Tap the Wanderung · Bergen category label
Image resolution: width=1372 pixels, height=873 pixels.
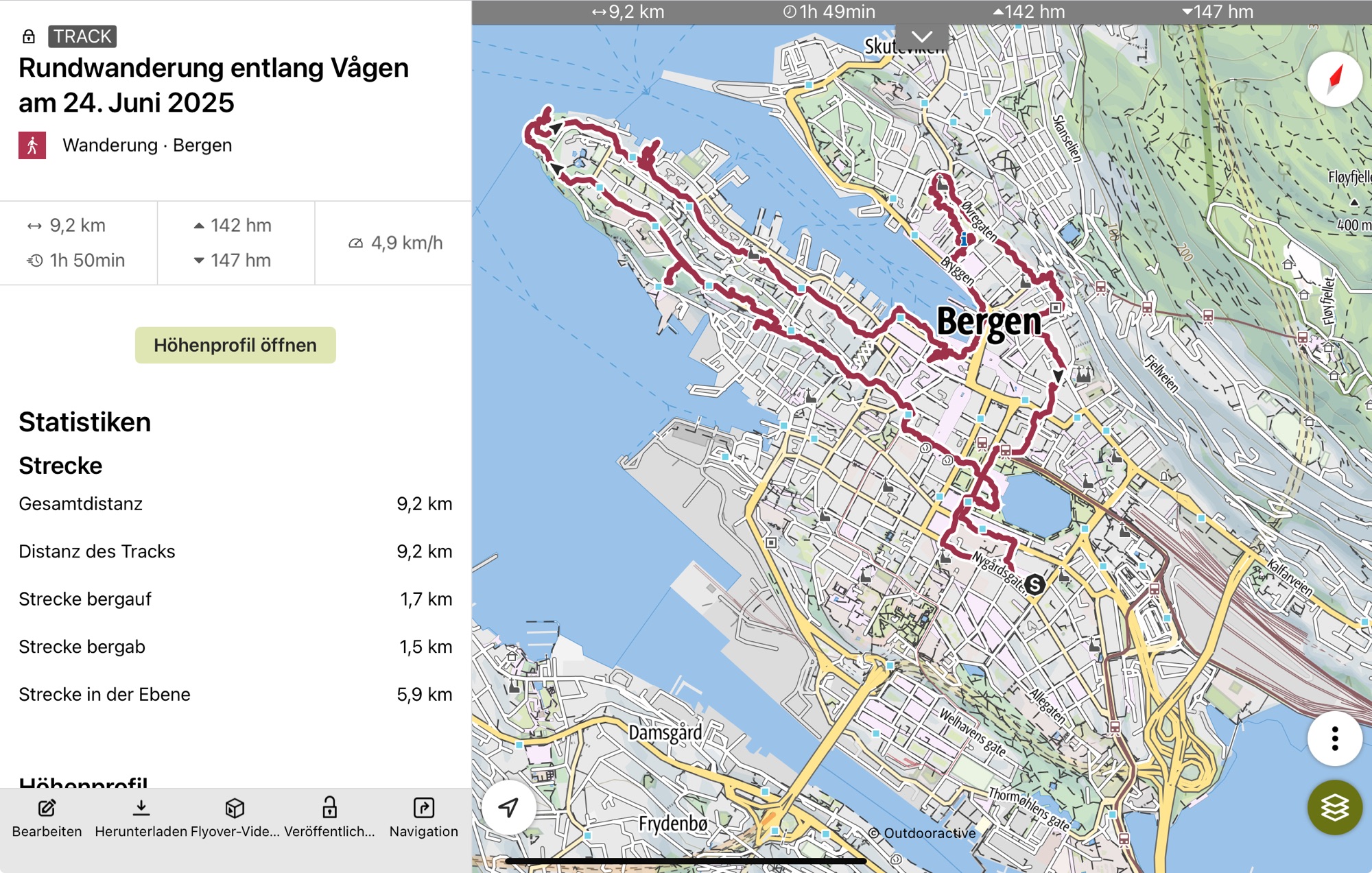coord(147,145)
